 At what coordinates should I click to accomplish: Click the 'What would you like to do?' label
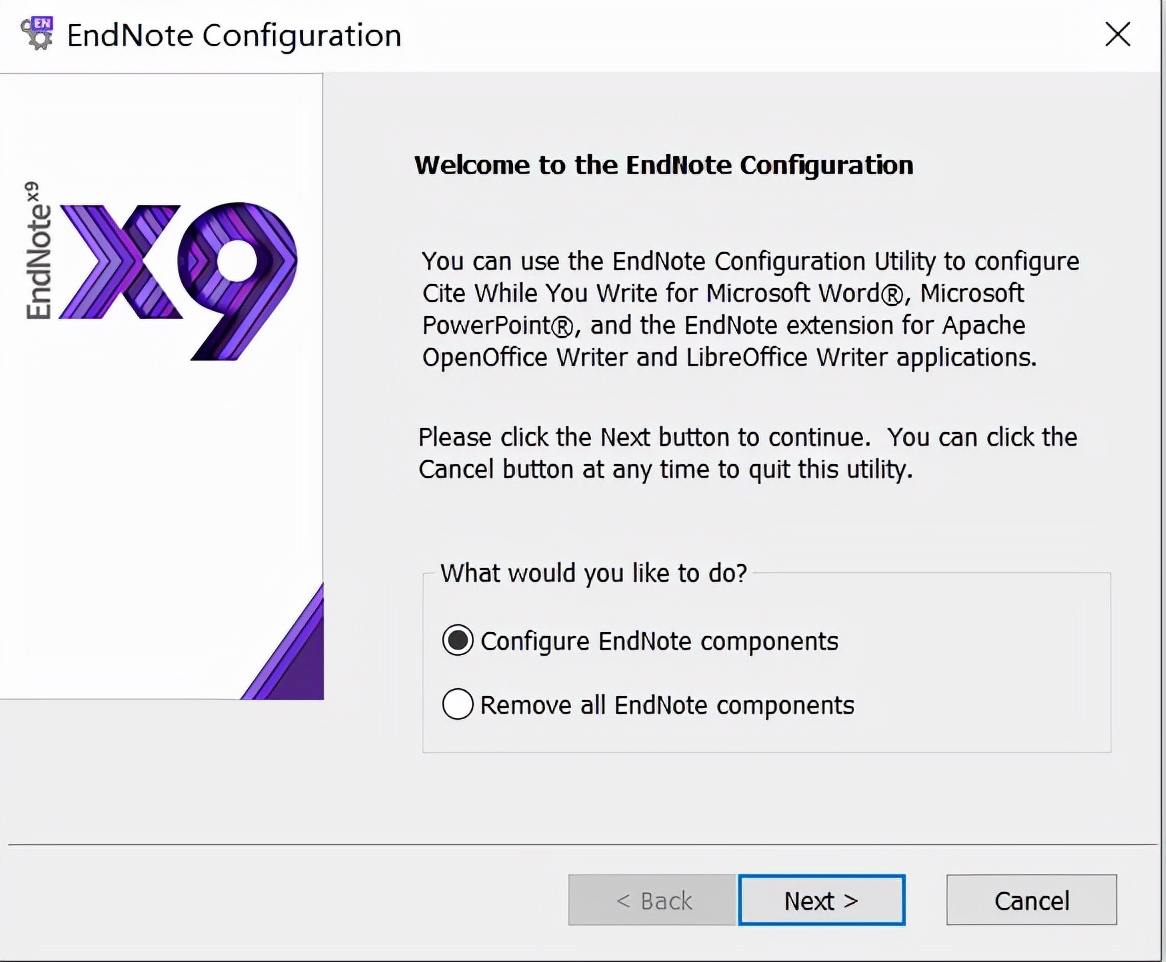tap(593, 573)
